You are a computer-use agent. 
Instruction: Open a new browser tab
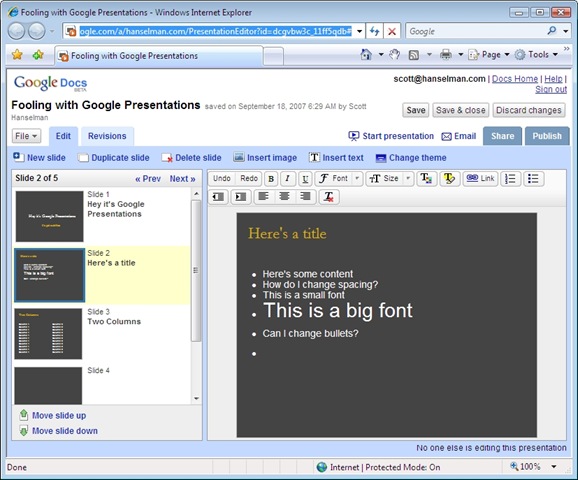pyautogui.click(x=274, y=56)
